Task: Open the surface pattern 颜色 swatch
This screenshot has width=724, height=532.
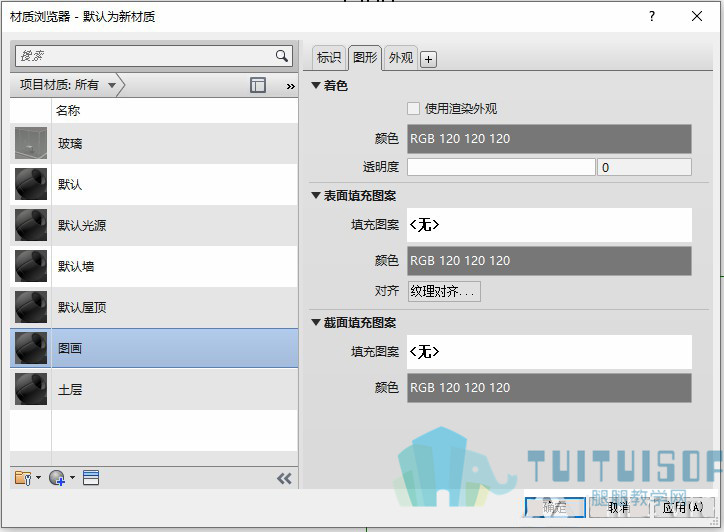Action: [x=549, y=261]
